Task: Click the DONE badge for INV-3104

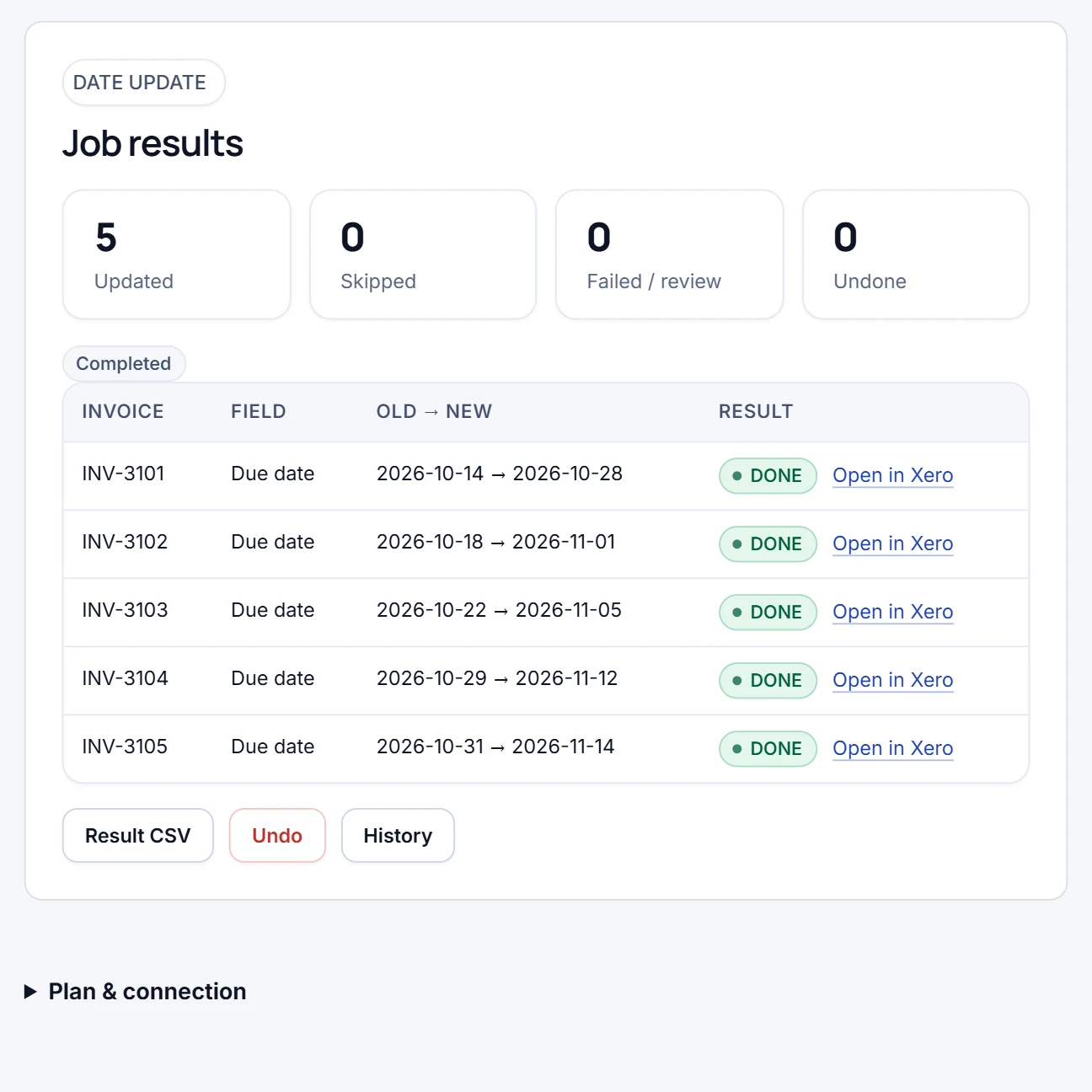Action: click(x=768, y=681)
